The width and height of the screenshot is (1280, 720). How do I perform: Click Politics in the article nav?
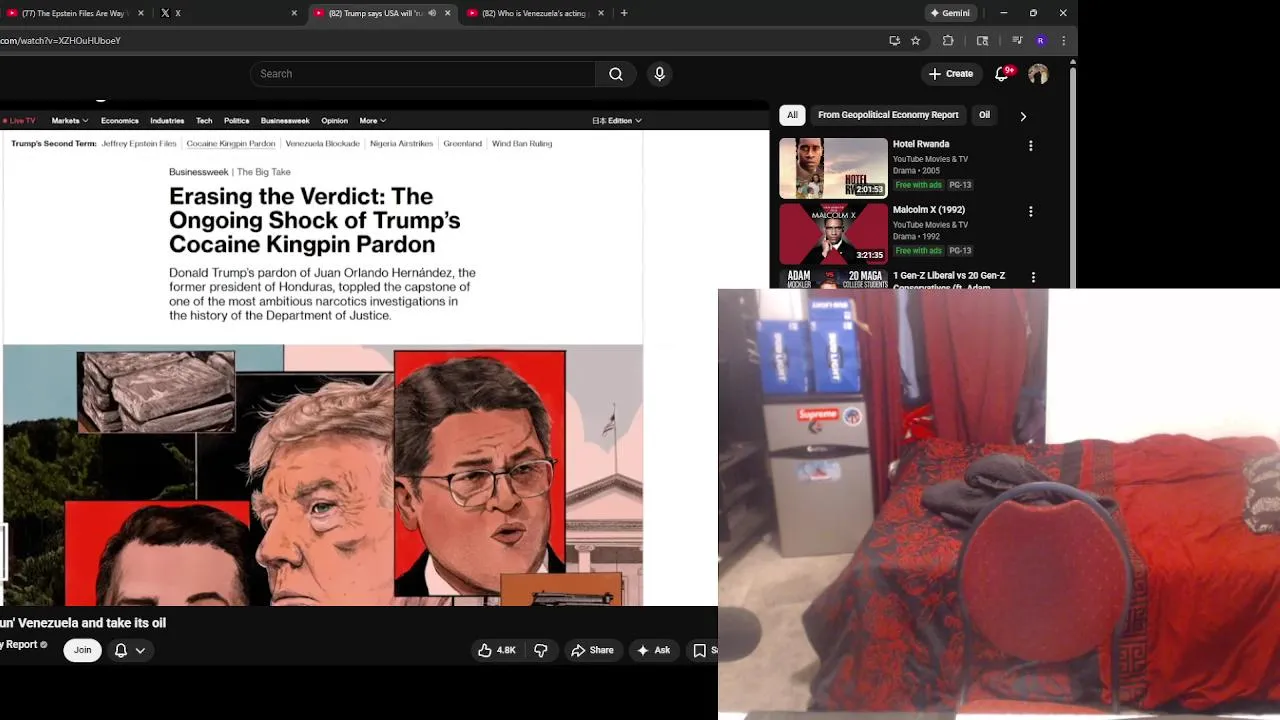coord(237,121)
